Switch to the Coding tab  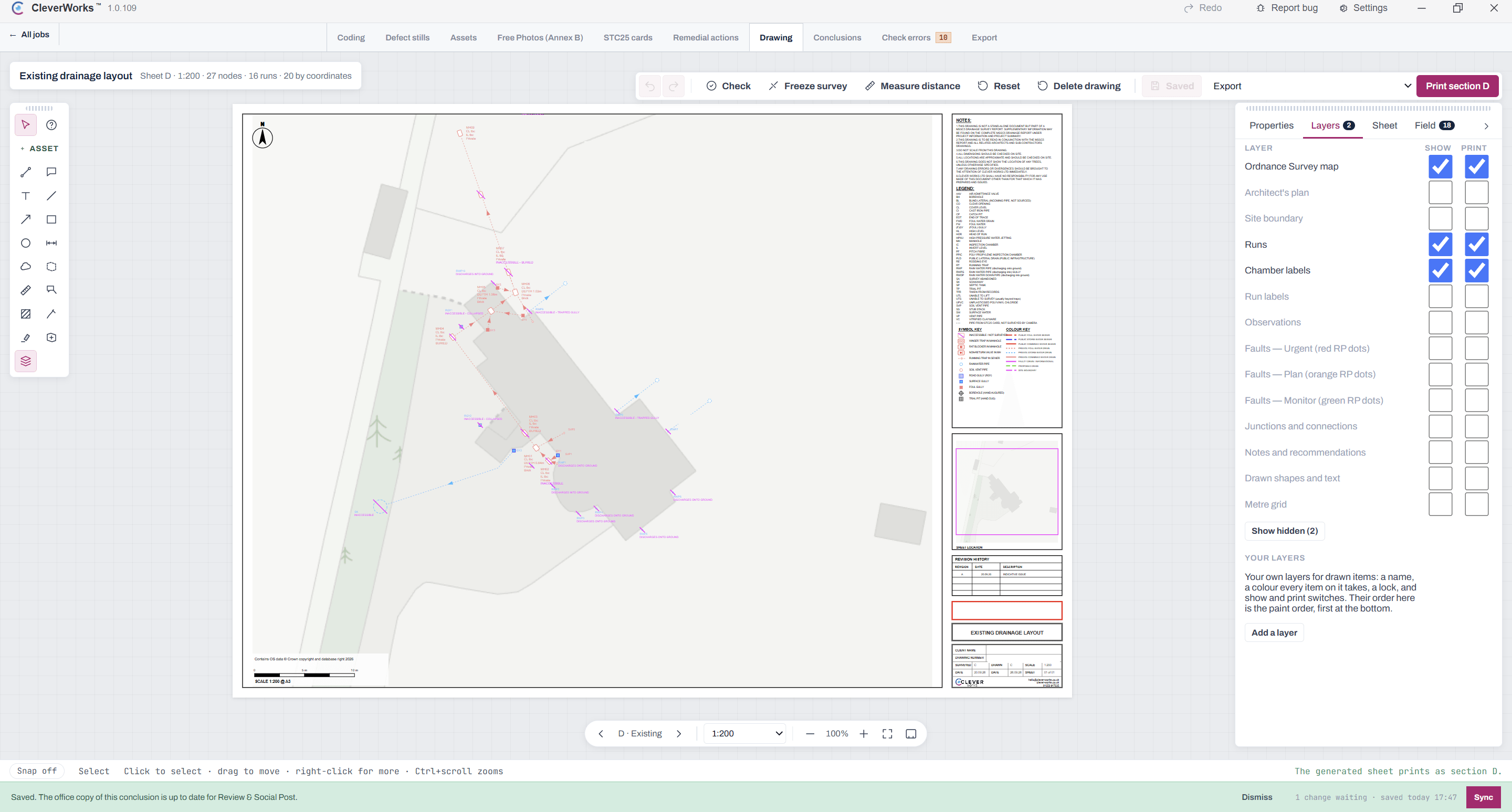pyautogui.click(x=351, y=38)
